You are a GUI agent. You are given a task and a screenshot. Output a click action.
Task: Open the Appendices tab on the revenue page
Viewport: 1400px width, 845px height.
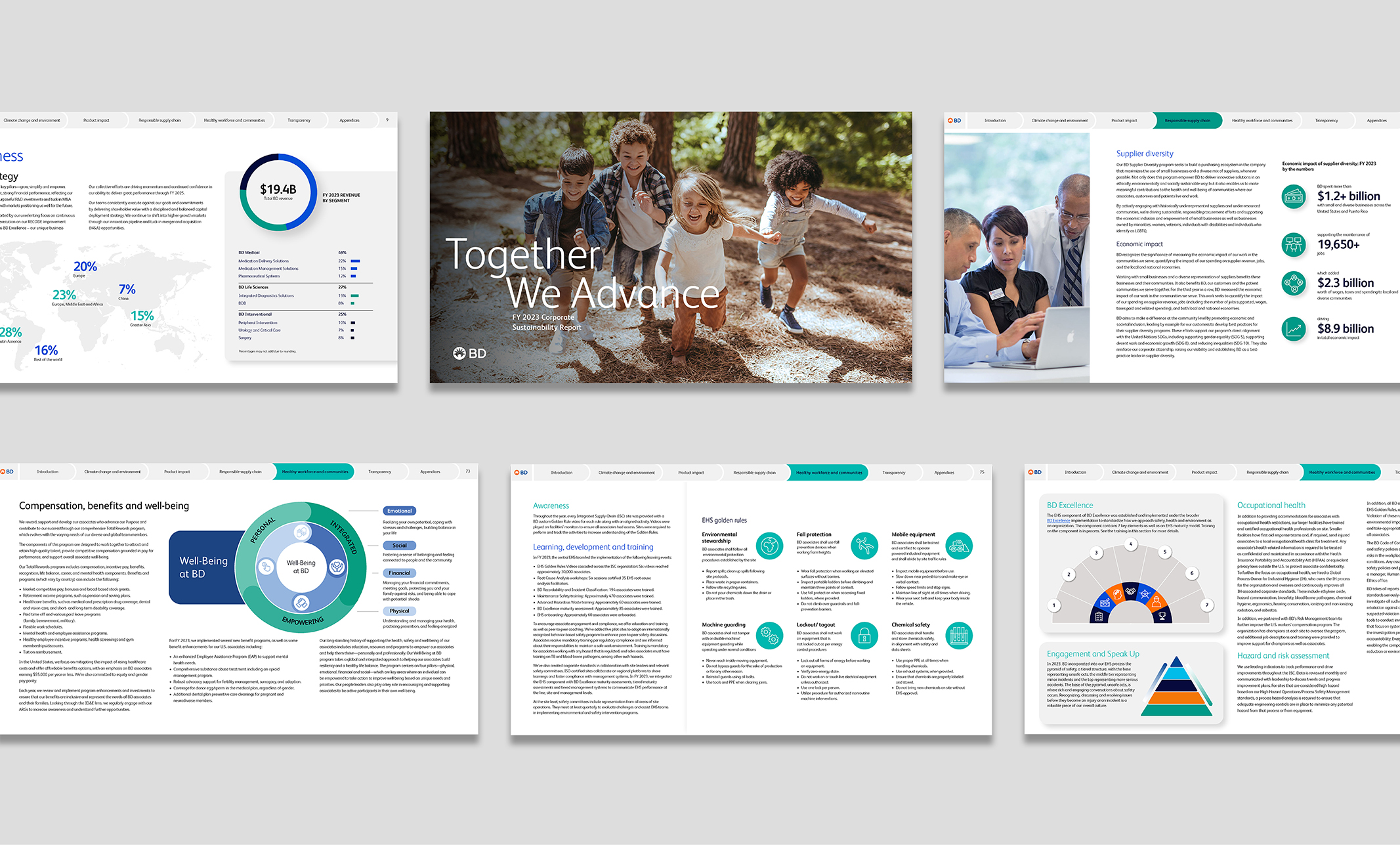coord(349,120)
